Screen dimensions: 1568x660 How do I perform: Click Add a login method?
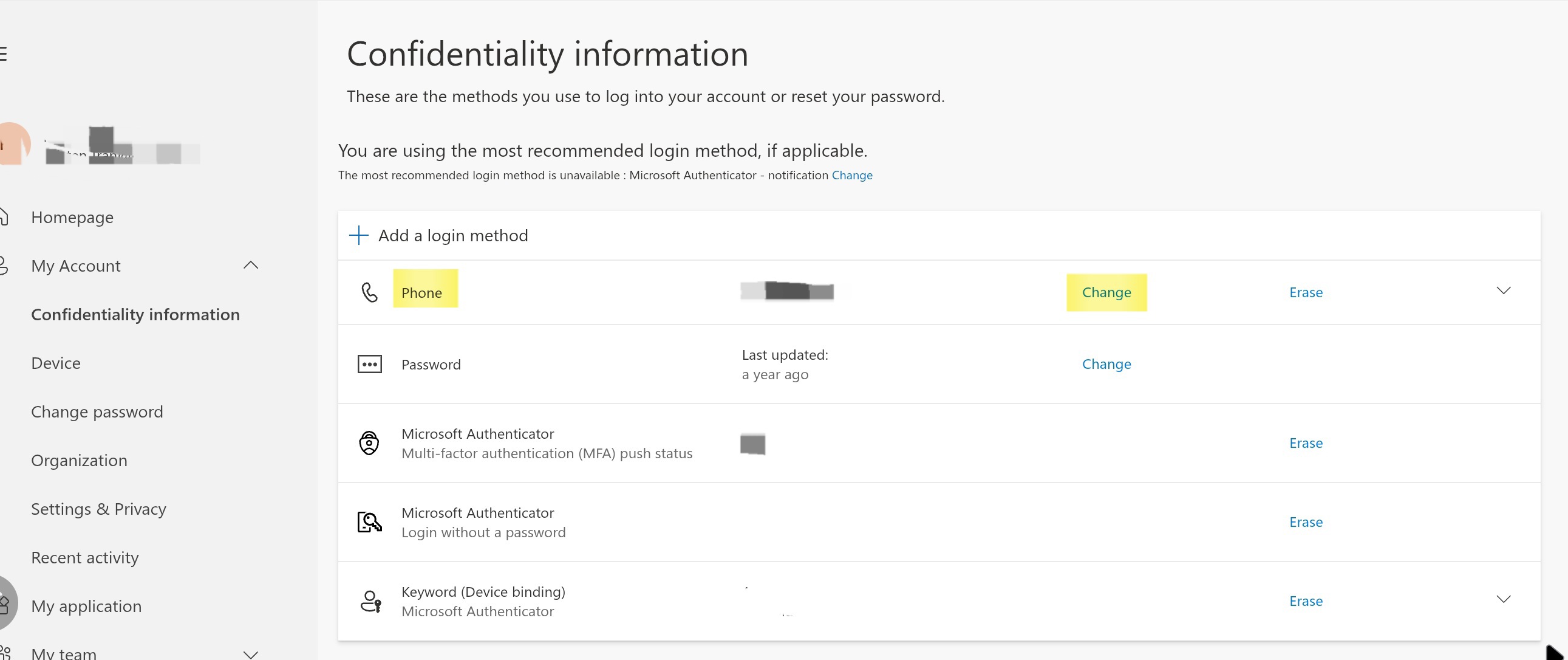(454, 236)
